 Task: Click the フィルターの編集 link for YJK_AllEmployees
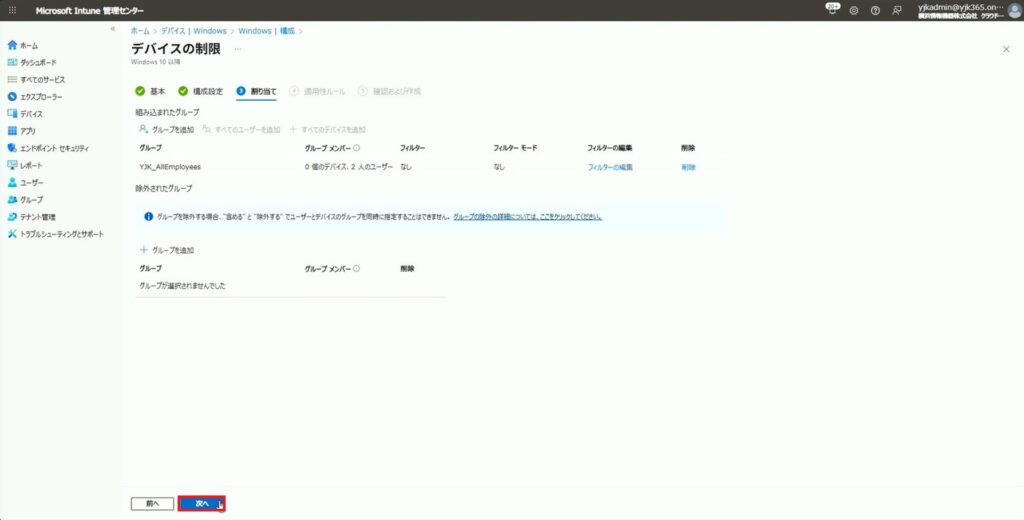[x=609, y=167]
